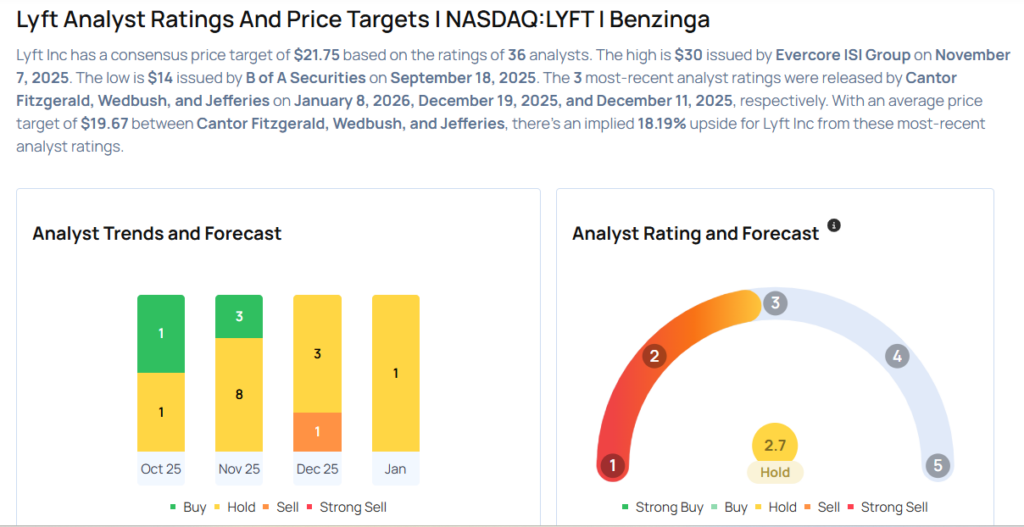
Task: Toggle Buy legend item in Analyst Trends chart
Action: 187,507
